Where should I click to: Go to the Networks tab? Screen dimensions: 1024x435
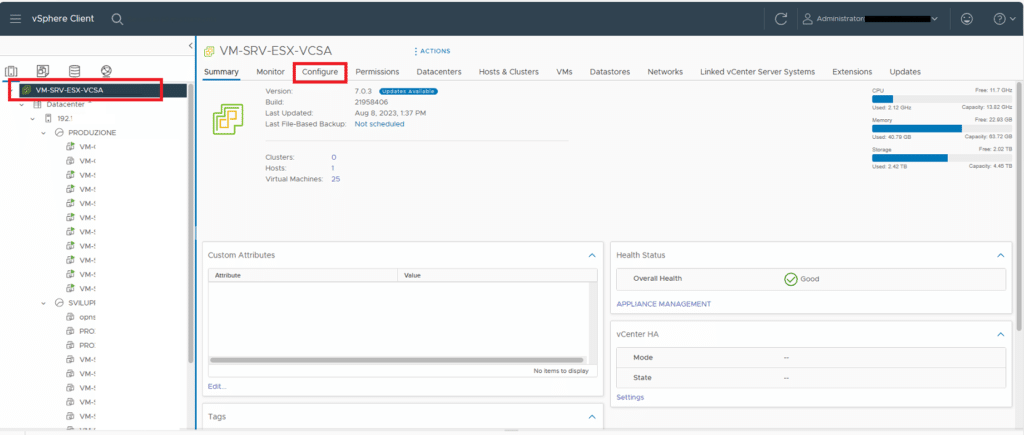665,72
